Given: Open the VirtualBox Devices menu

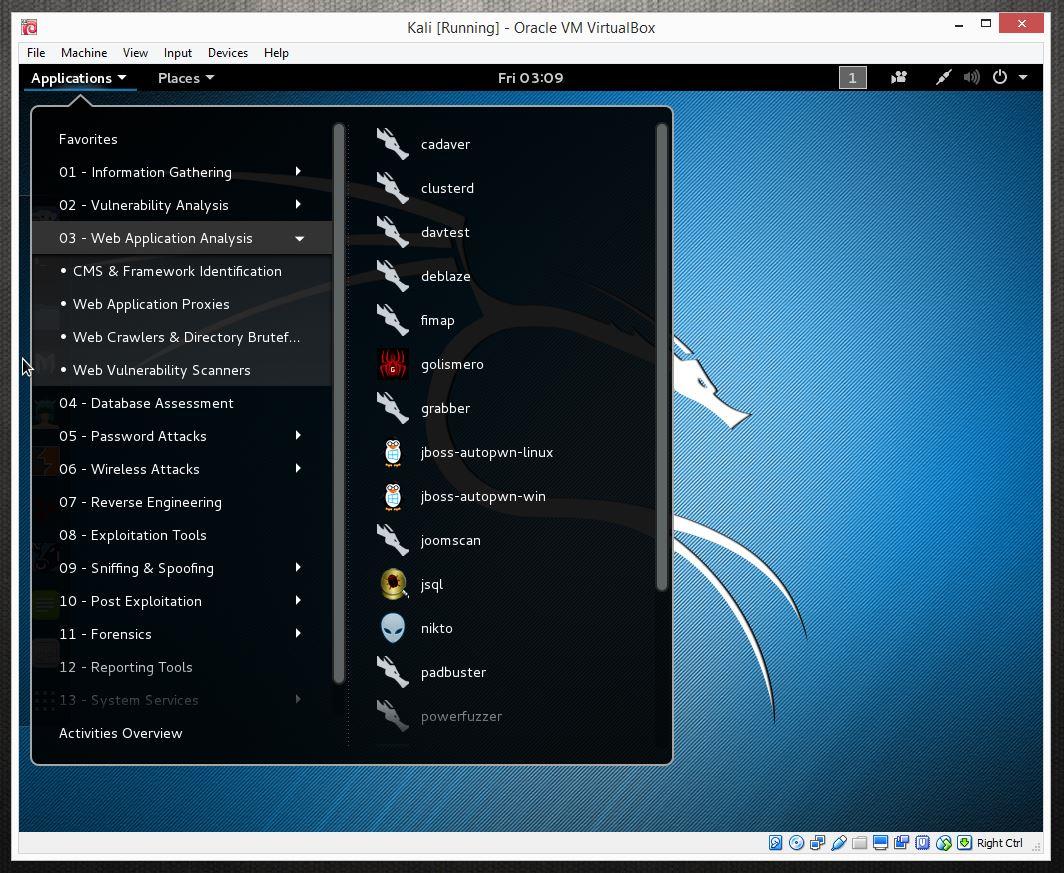Looking at the screenshot, I should click(x=227, y=53).
